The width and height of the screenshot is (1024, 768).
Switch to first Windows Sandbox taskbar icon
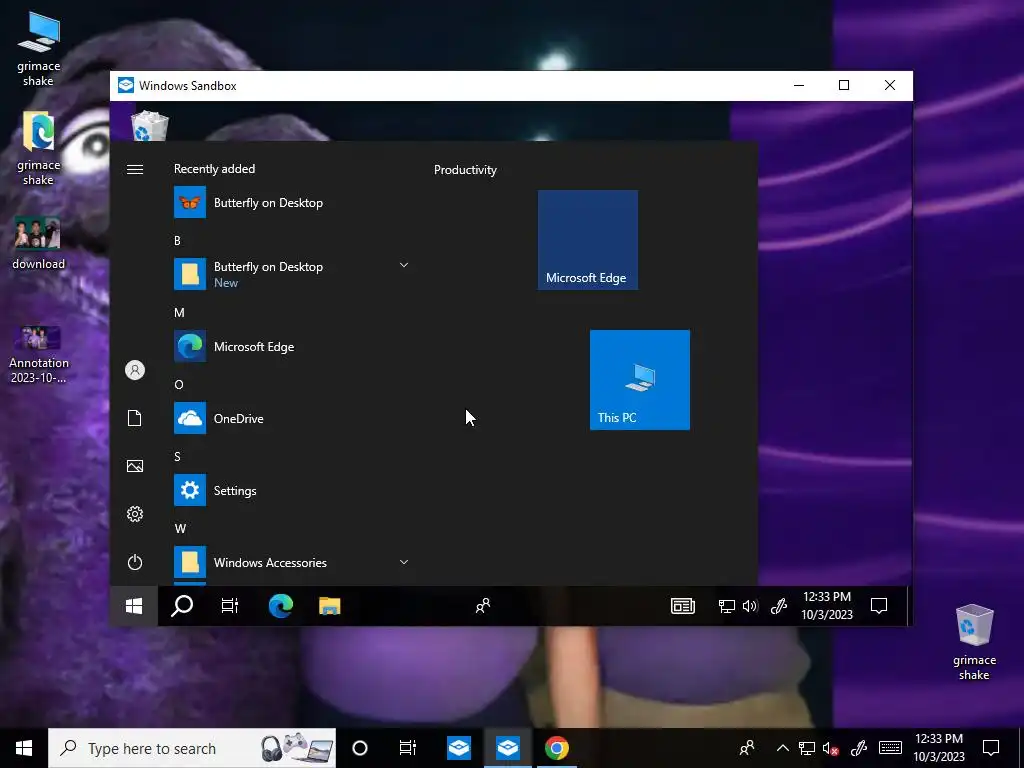tap(459, 748)
